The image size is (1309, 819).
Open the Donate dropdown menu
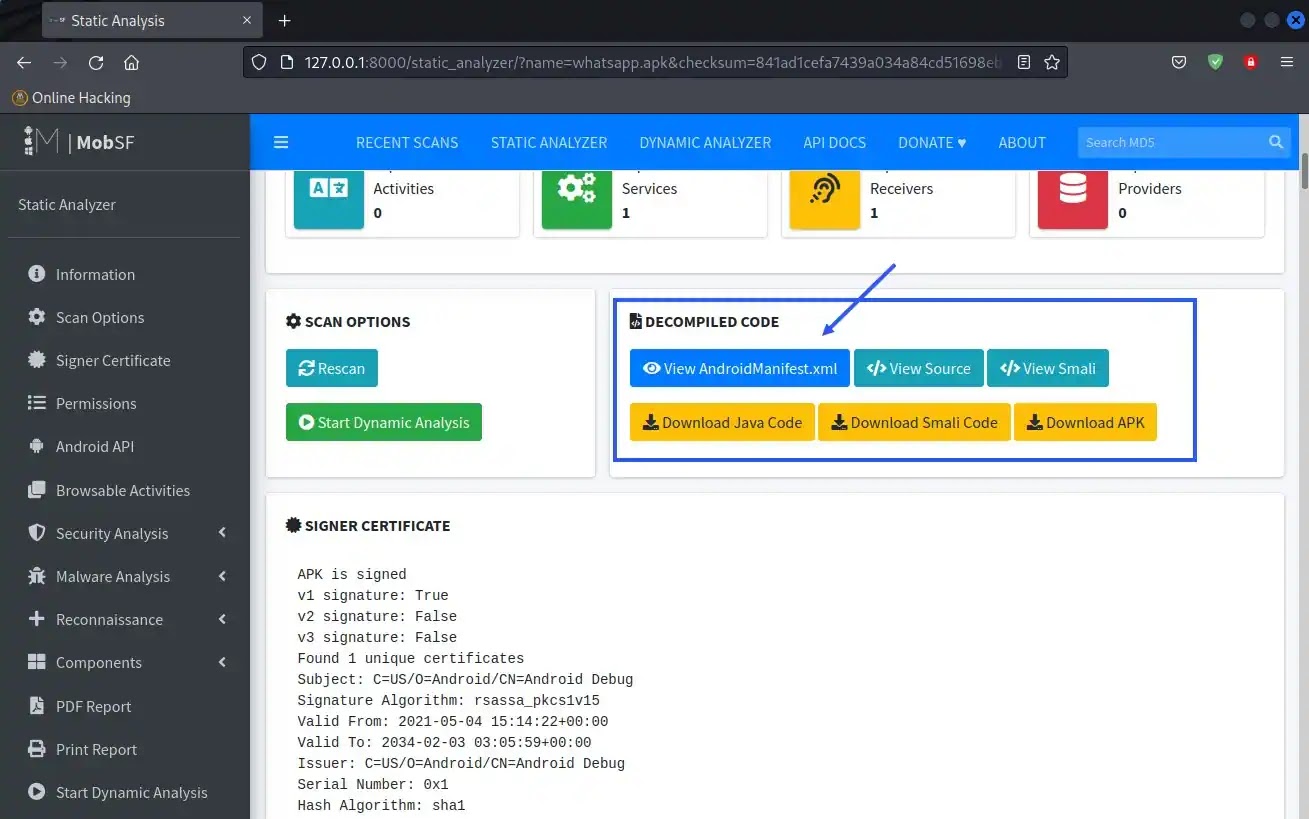(932, 142)
